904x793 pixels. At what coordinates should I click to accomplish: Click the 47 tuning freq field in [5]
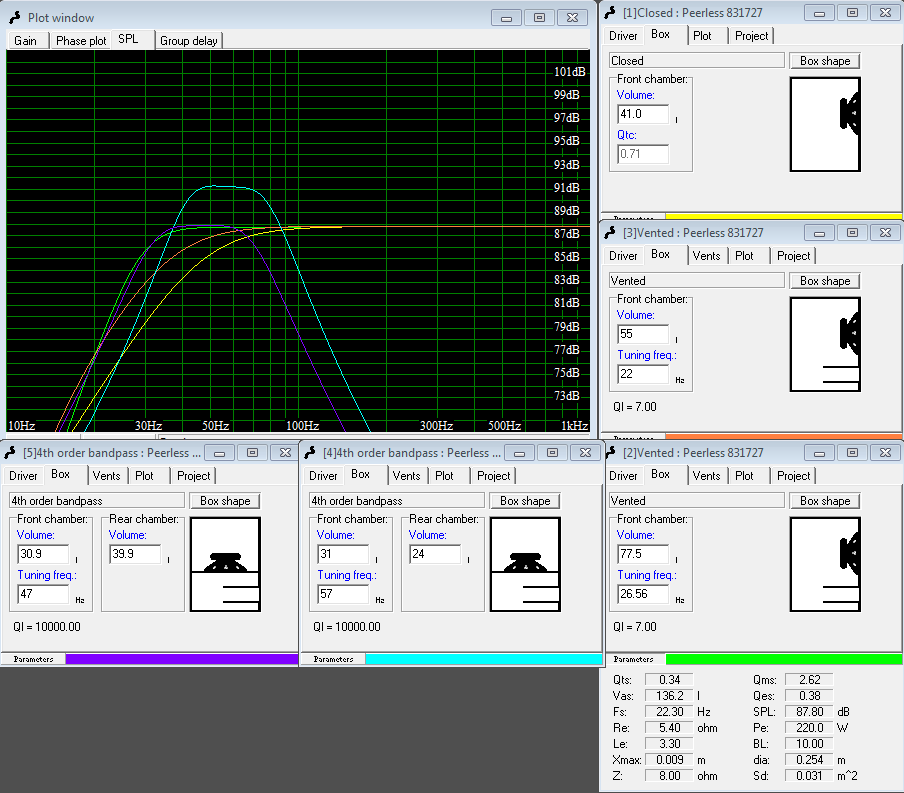(x=43, y=594)
